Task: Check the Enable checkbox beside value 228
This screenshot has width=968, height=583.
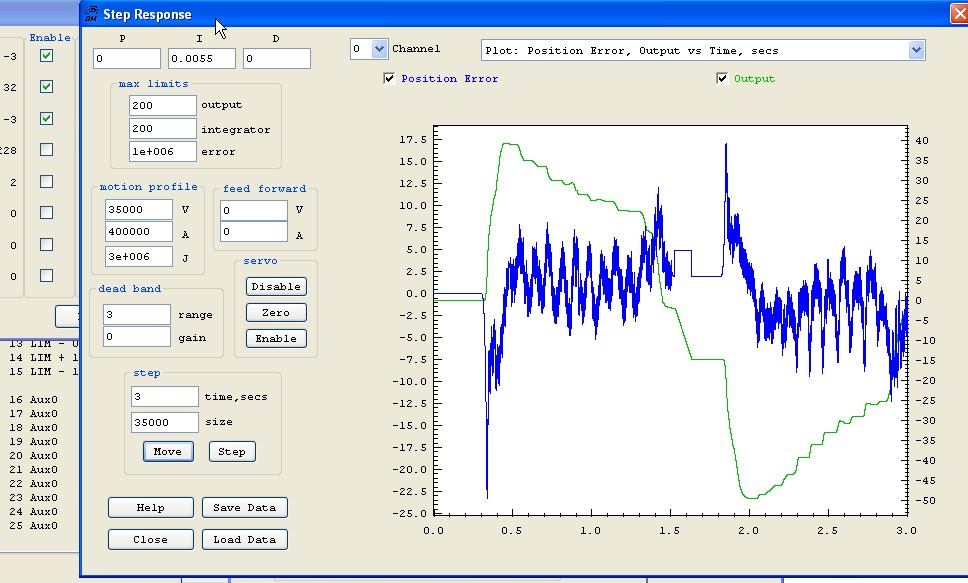Action: coord(46,150)
